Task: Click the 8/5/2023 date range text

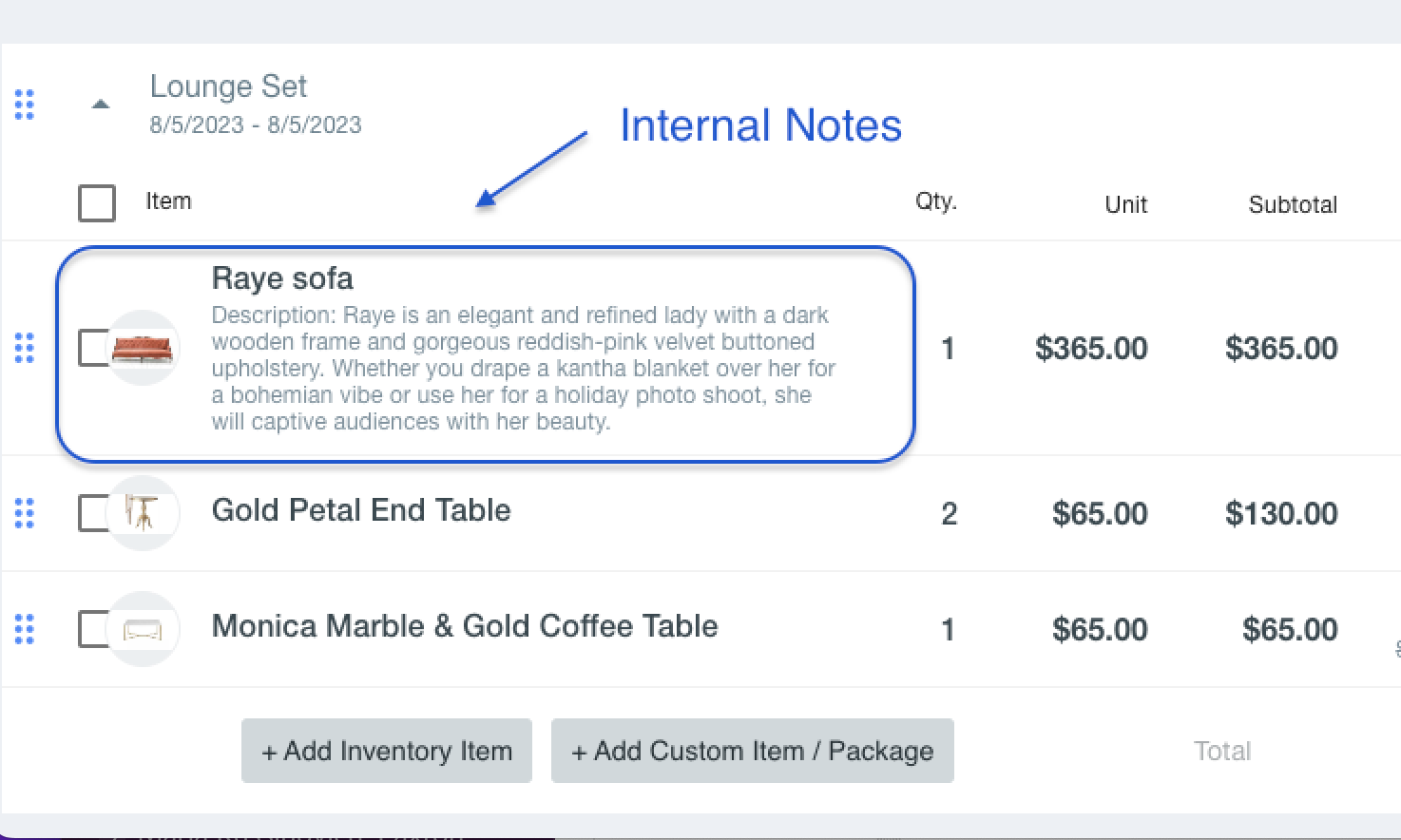Action: pyautogui.click(x=256, y=125)
